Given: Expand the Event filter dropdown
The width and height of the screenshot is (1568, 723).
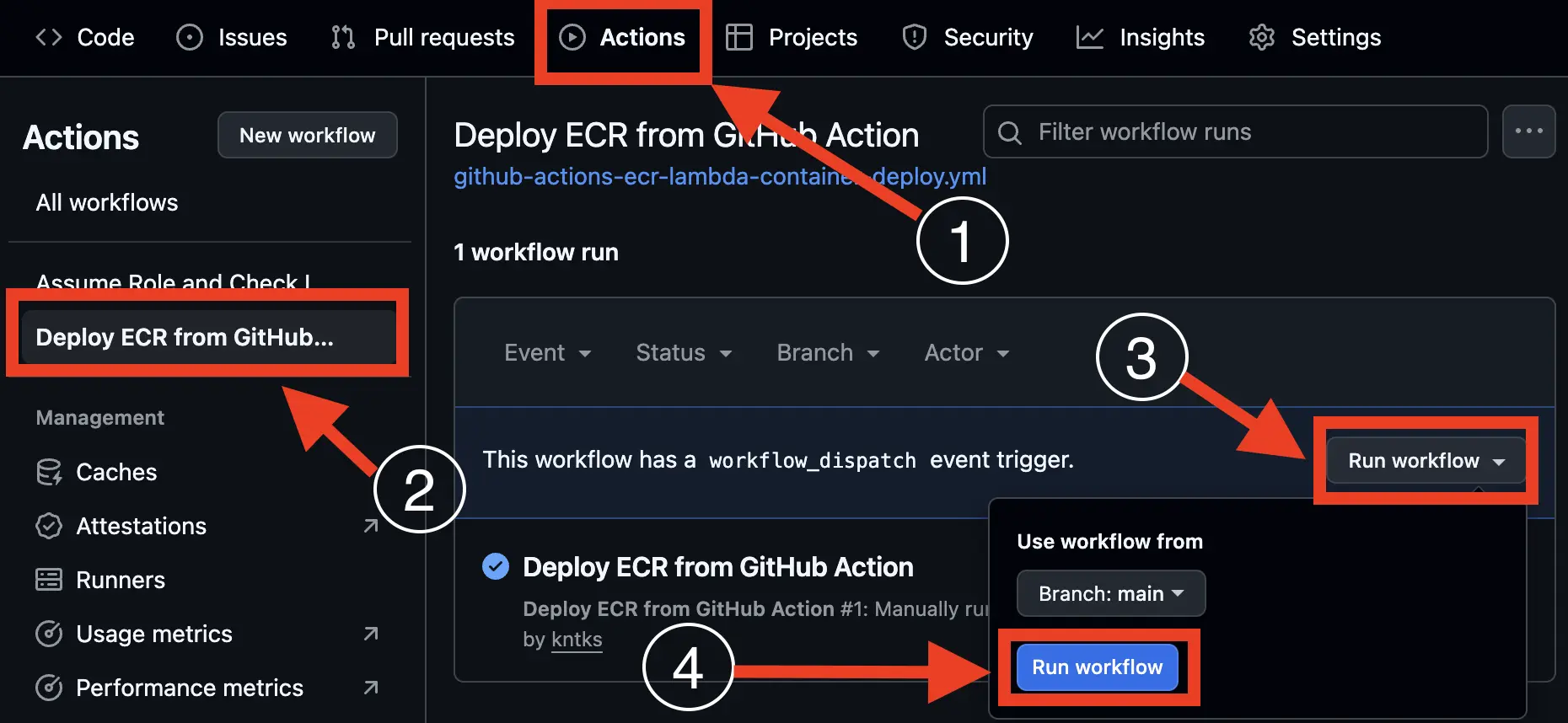Looking at the screenshot, I should coord(548,352).
